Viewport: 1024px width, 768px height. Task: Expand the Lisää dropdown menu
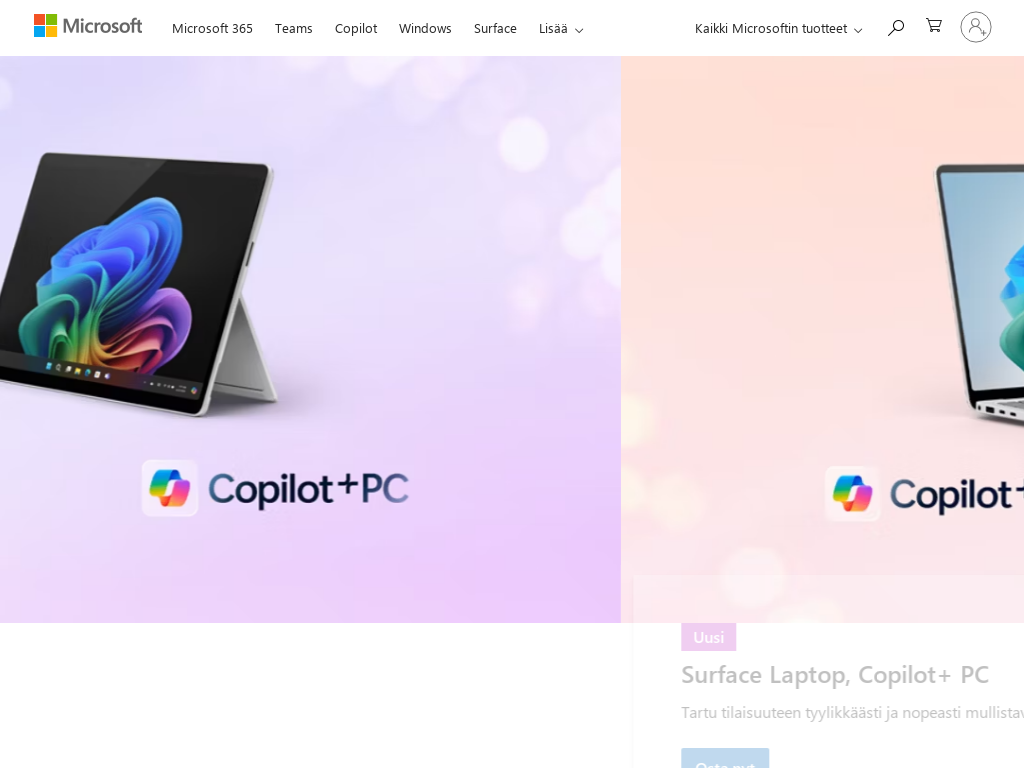[x=561, y=29]
